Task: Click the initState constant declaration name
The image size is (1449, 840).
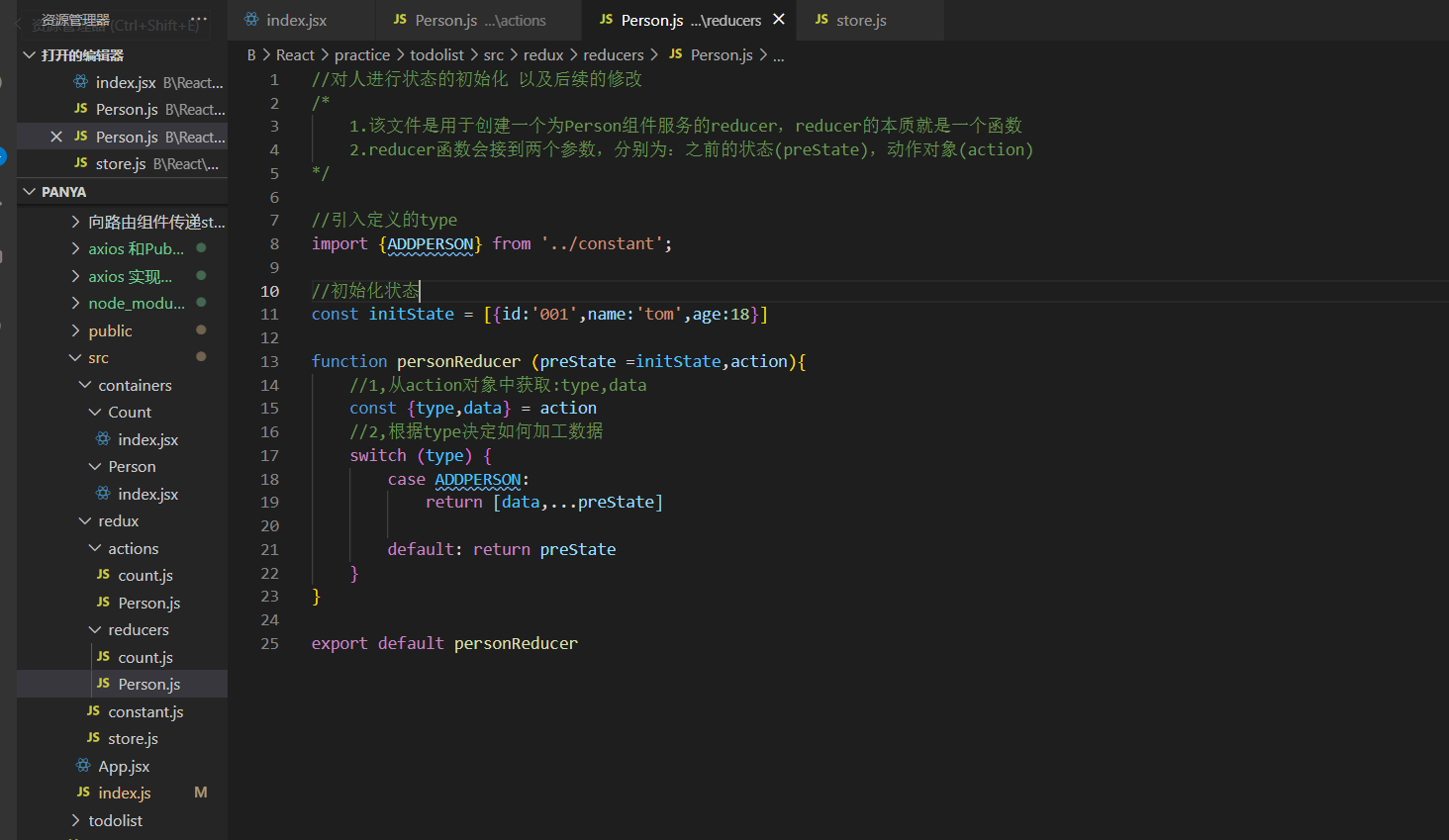Action: click(x=411, y=315)
